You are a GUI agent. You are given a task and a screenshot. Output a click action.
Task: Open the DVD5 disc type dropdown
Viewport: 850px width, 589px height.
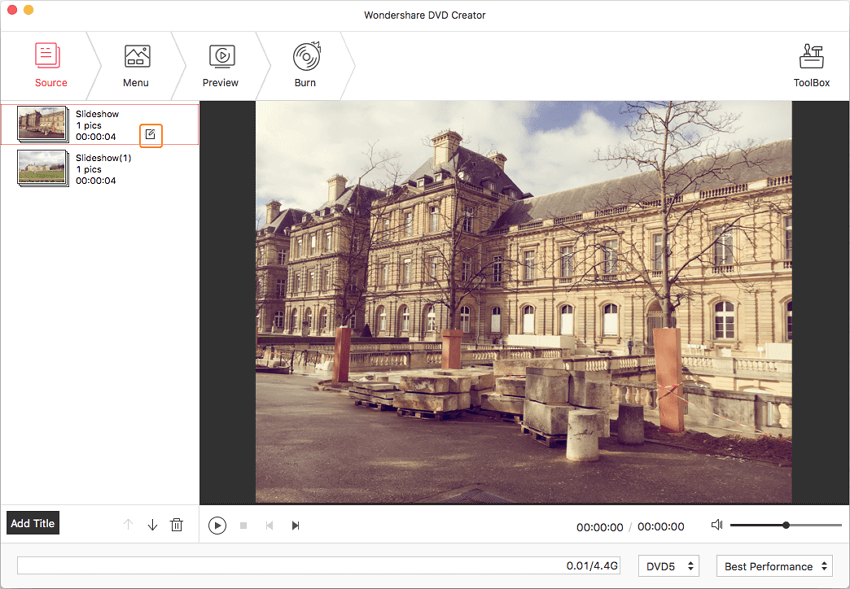669,566
